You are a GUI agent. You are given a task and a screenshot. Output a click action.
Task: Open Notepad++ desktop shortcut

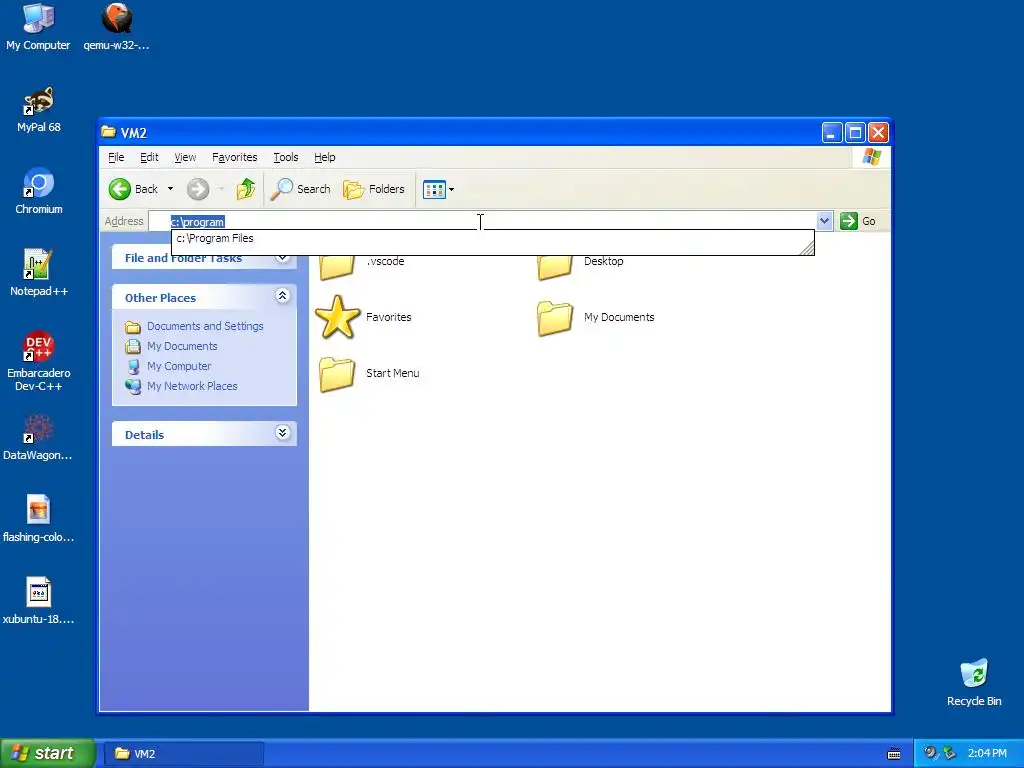tap(39, 273)
